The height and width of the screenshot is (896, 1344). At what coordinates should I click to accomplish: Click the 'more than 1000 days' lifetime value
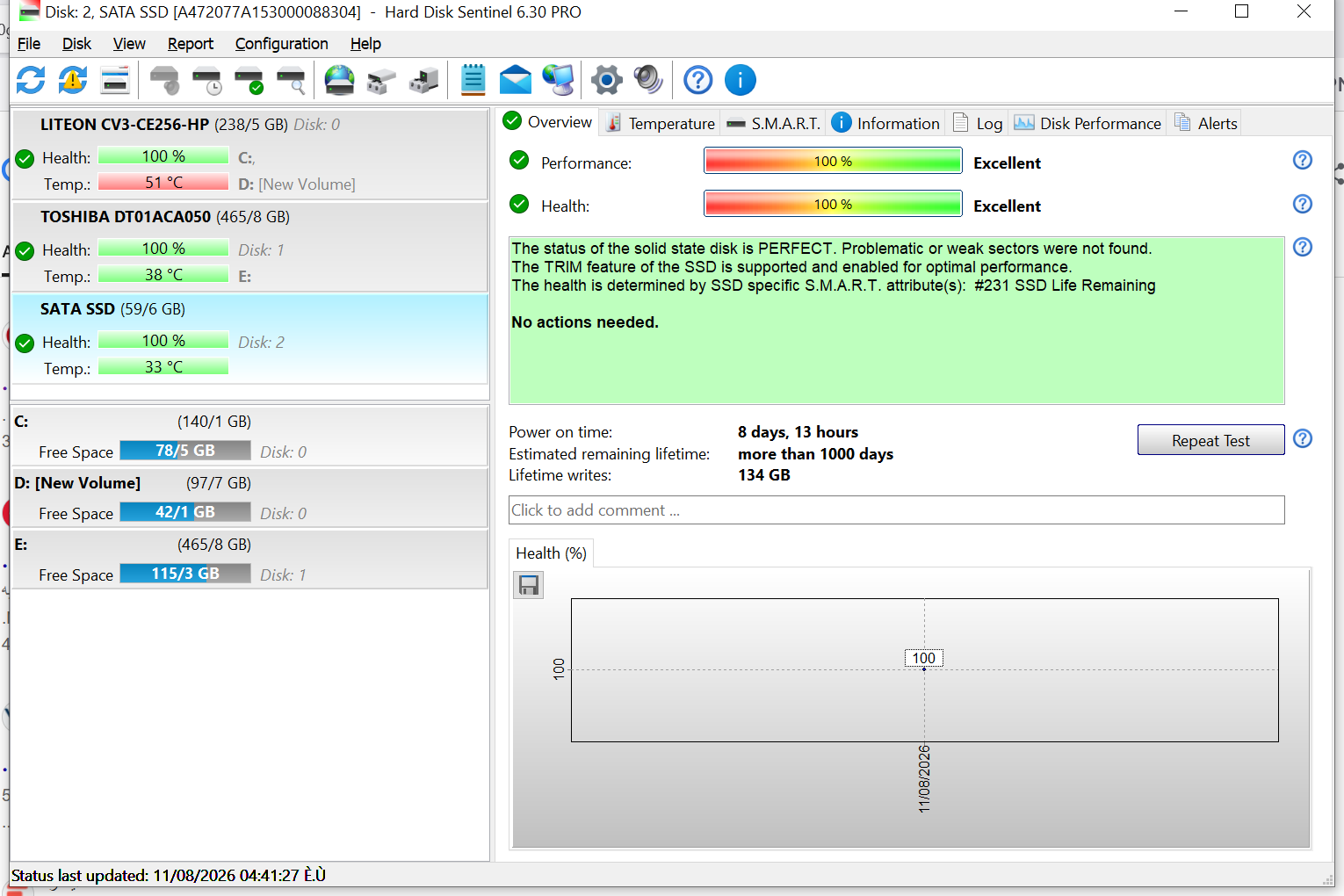(x=815, y=454)
